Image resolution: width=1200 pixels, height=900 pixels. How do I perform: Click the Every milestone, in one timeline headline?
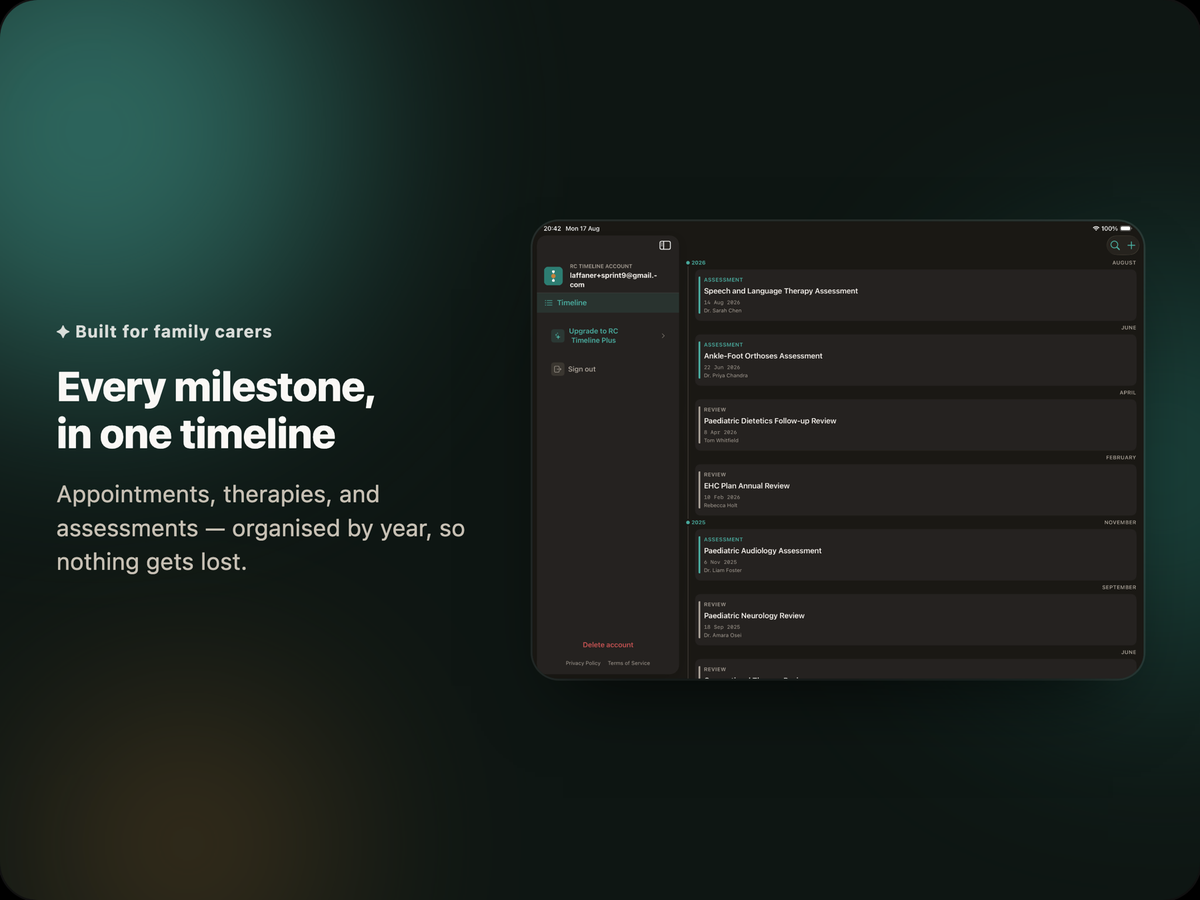(216, 411)
